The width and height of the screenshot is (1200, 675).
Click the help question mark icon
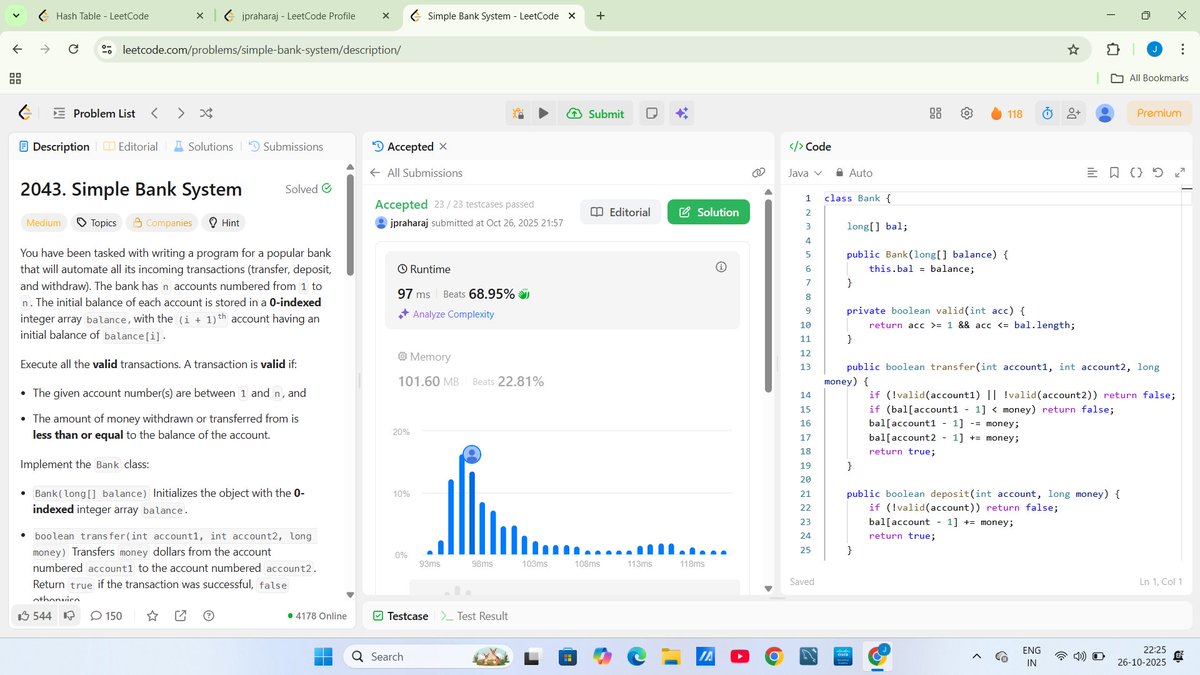pos(209,616)
